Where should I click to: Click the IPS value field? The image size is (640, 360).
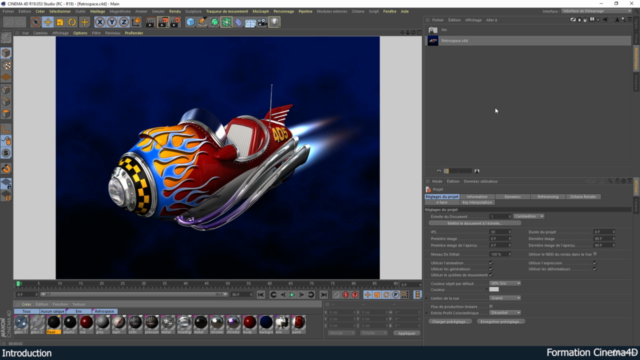[500, 232]
